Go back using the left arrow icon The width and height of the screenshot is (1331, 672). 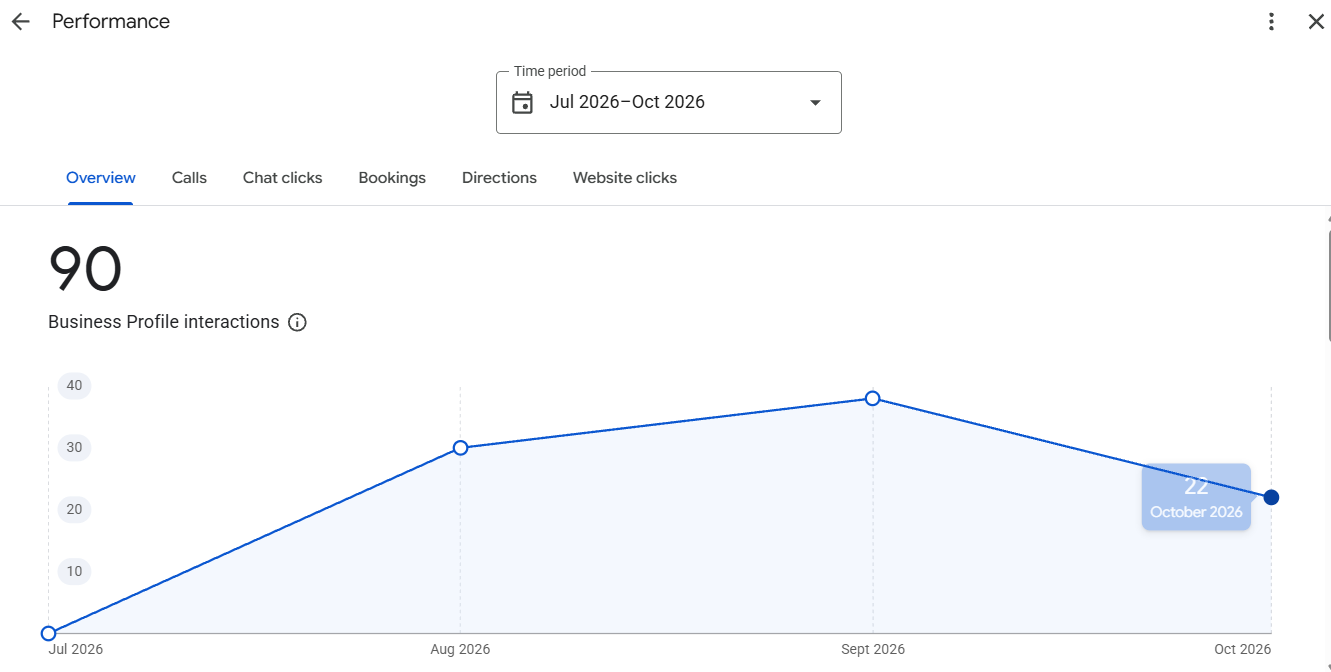coord(20,22)
